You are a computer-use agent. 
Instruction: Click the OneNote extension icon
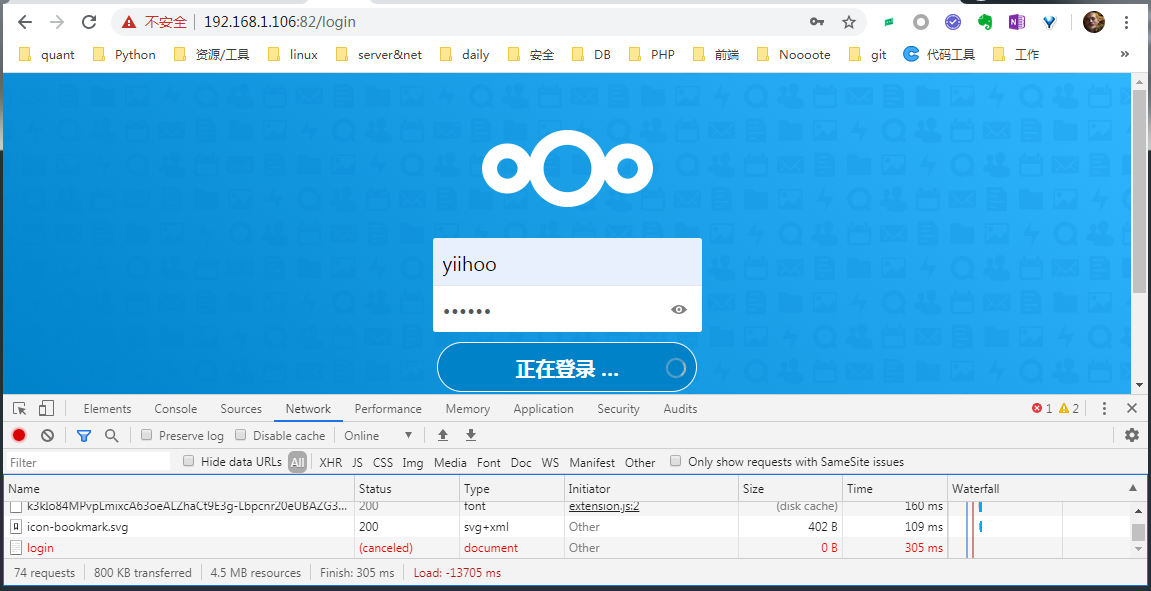[x=1017, y=22]
